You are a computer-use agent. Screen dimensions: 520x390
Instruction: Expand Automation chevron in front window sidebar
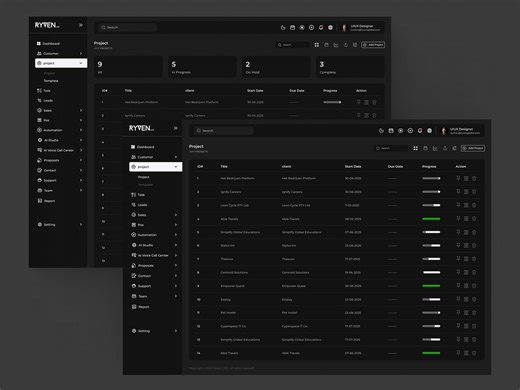176,235
